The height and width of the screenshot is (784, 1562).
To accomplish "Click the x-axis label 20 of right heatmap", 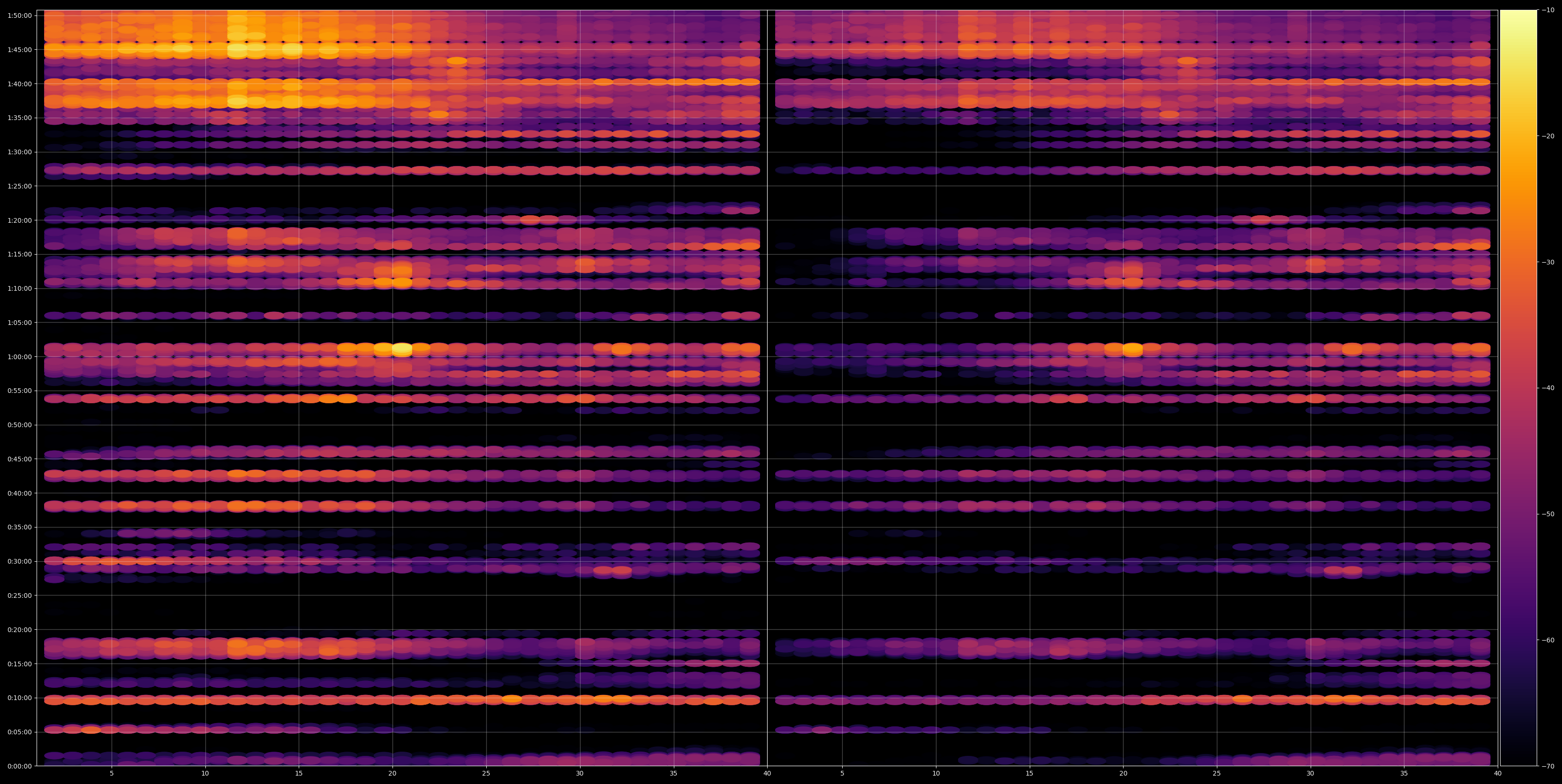I will [1123, 774].
